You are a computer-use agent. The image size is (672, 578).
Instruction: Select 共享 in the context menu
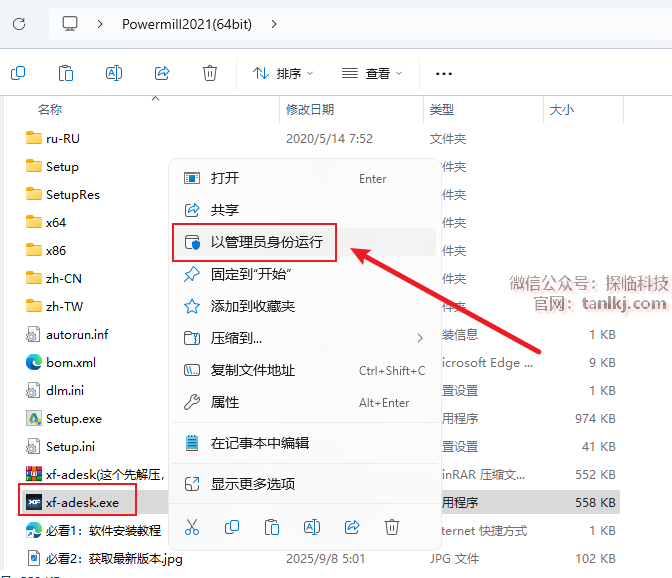tap(305, 210)
